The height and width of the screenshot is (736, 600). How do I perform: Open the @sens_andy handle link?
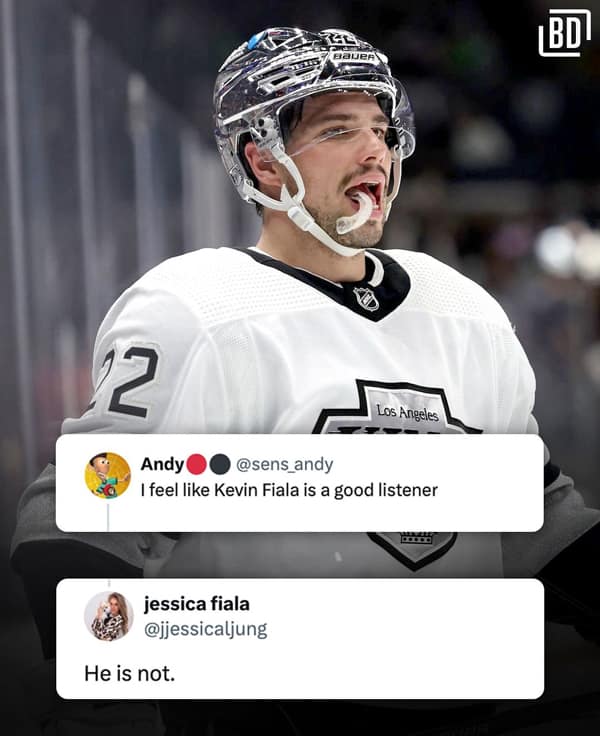pos(285,464)
